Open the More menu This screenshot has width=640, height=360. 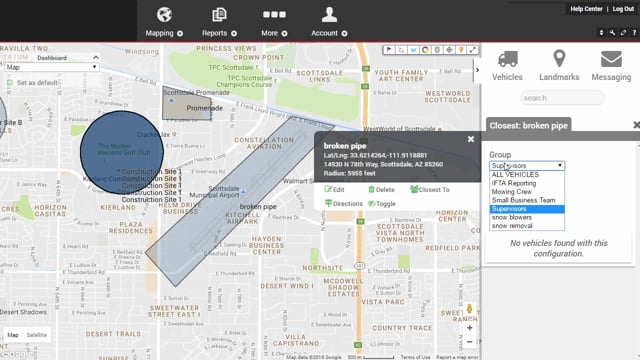click(x=274, y=22)
